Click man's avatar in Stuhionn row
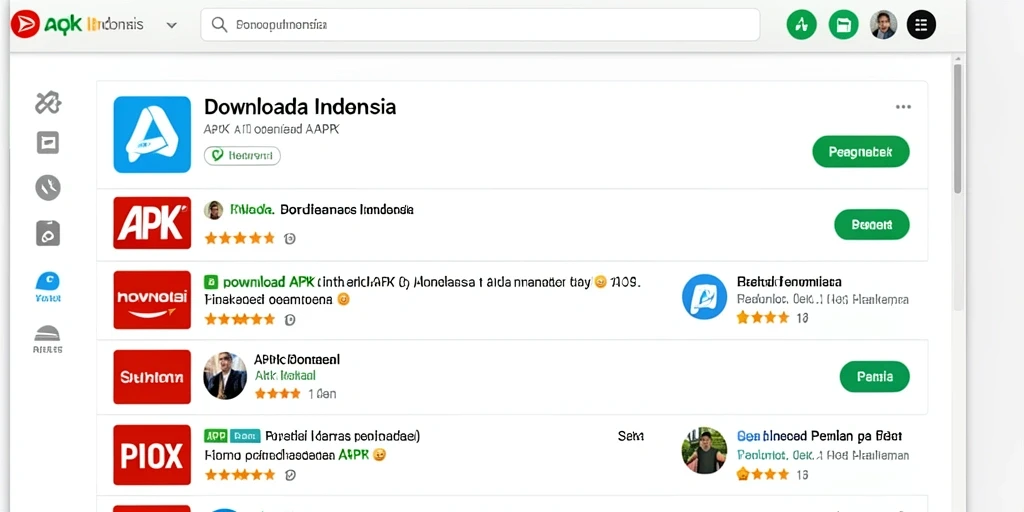Viewport: 1024px width, 512px height. coord(225,376)
